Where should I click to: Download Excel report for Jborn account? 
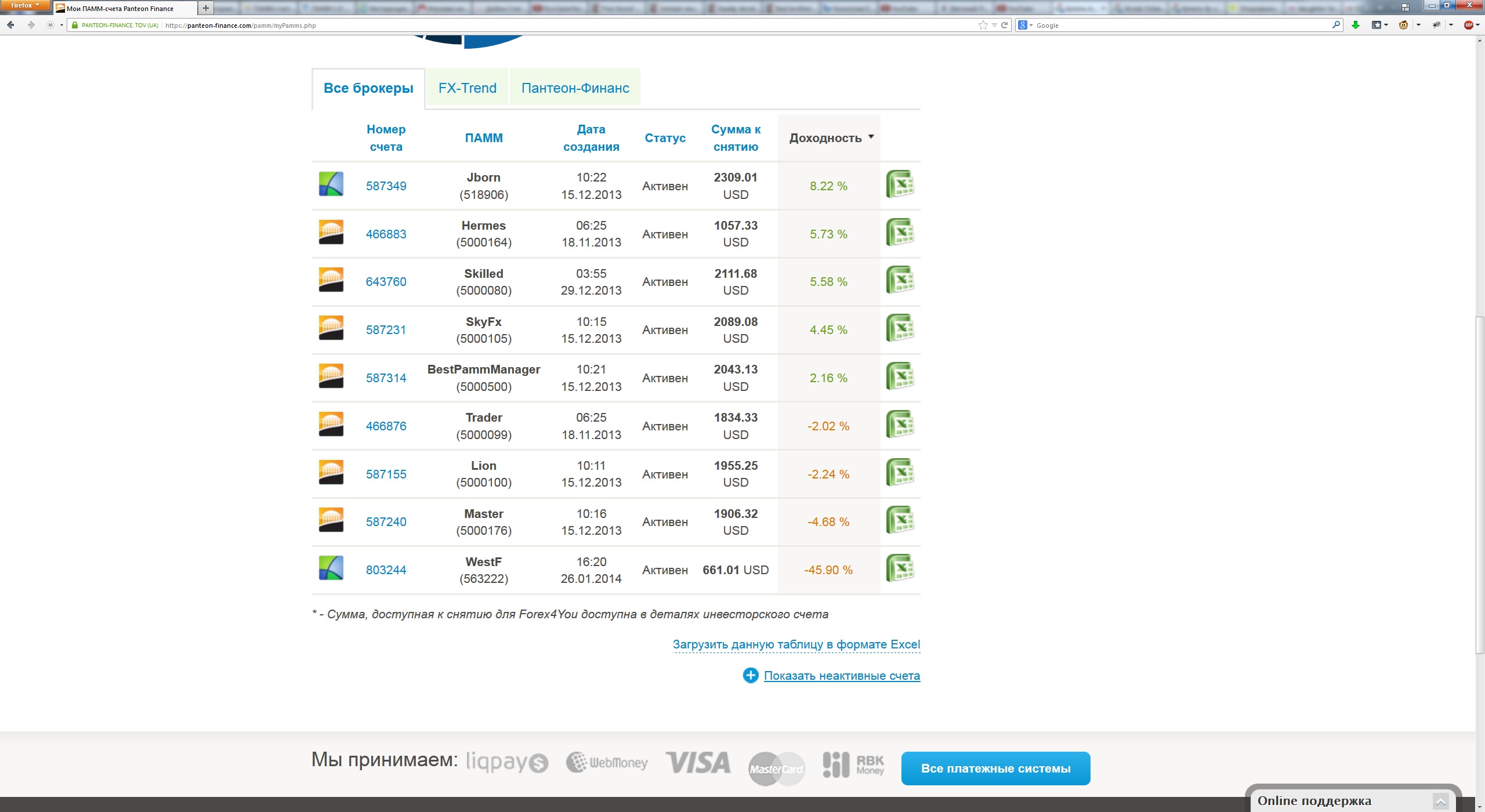coord(900,184)
